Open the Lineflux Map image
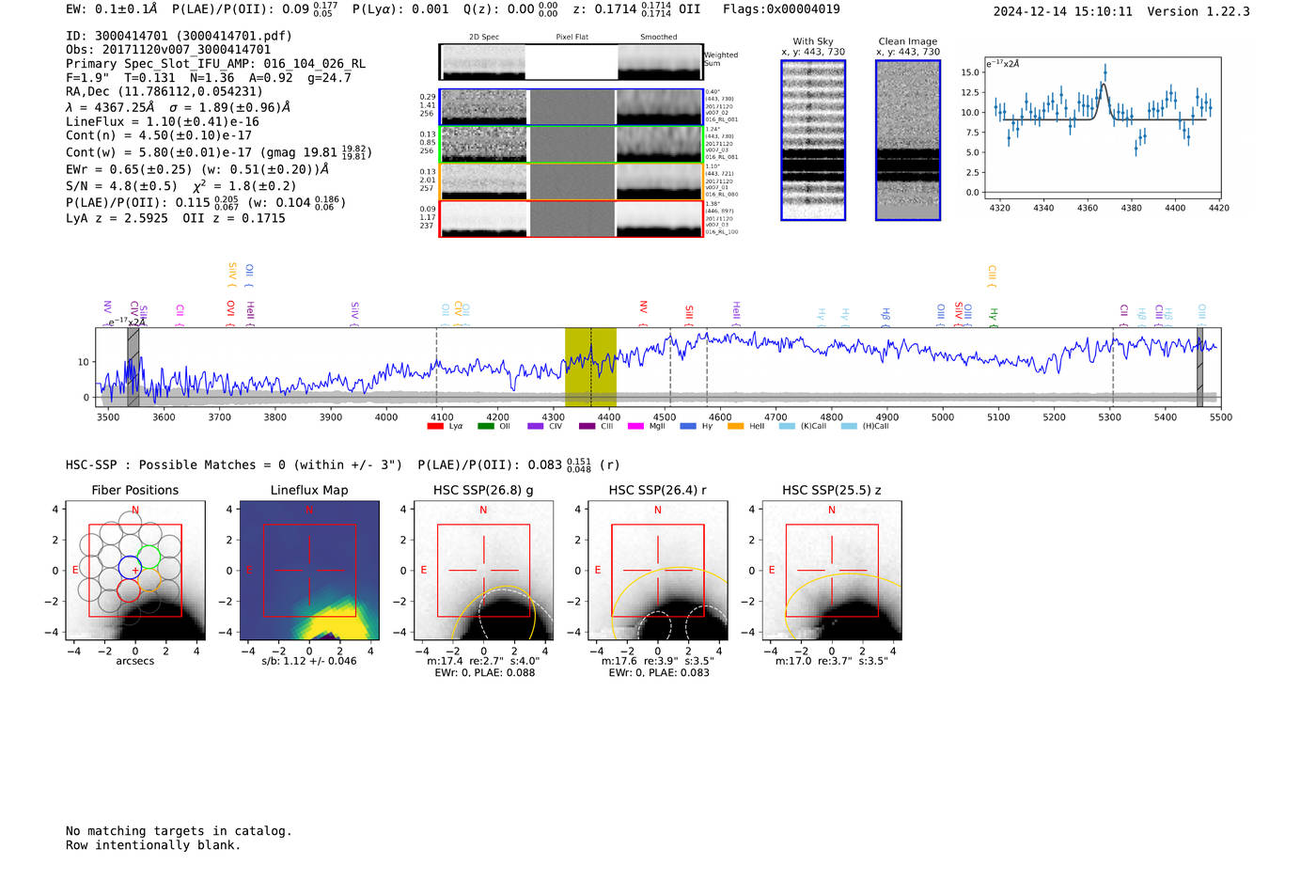 coord(309,571)
